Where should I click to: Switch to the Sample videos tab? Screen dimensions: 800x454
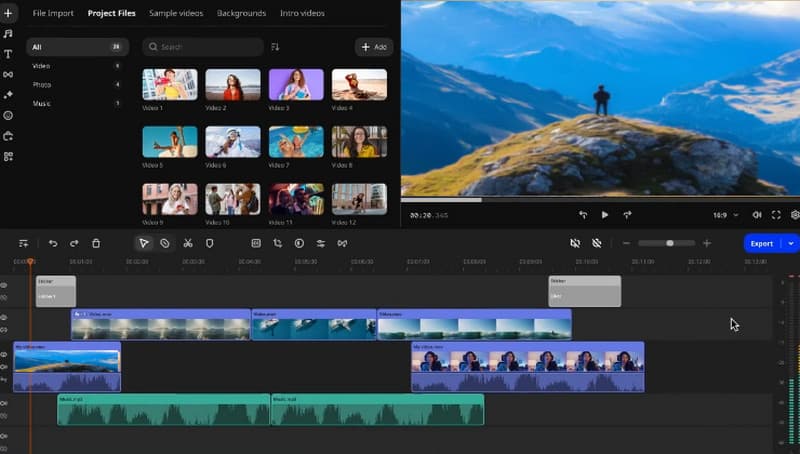(176, 13)
